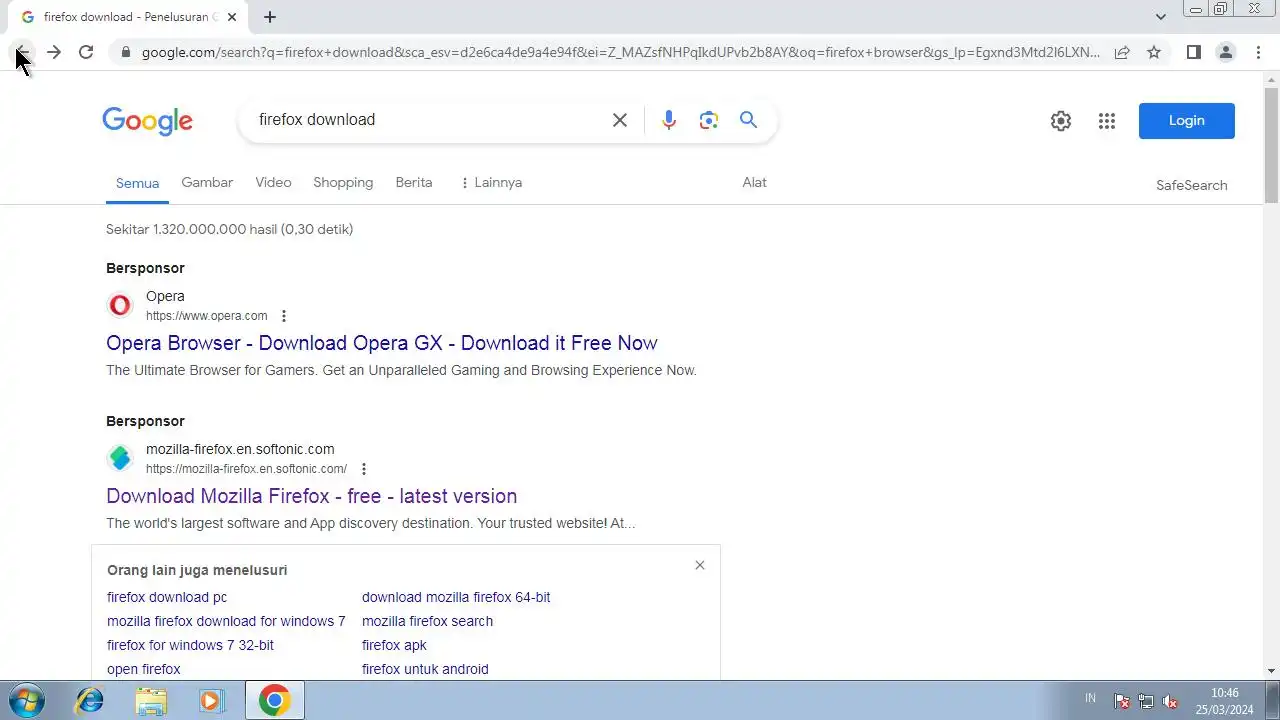Open Windows Explorer from taskbar
The image size is (1280, 720).
(x=151, y=701)
